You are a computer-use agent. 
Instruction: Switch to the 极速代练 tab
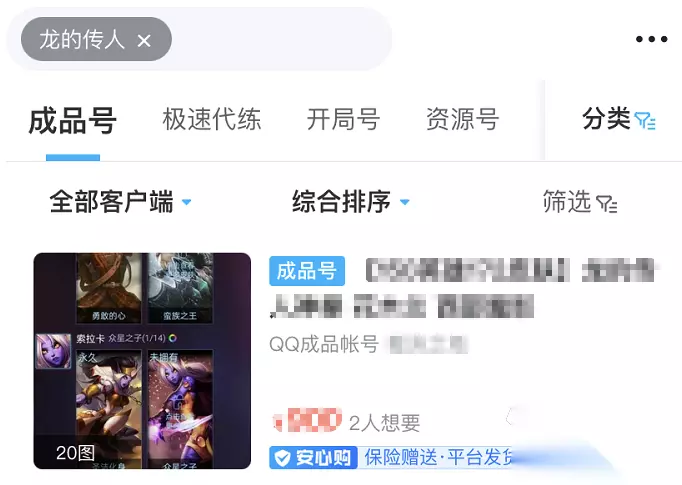[x=211, y=119]
